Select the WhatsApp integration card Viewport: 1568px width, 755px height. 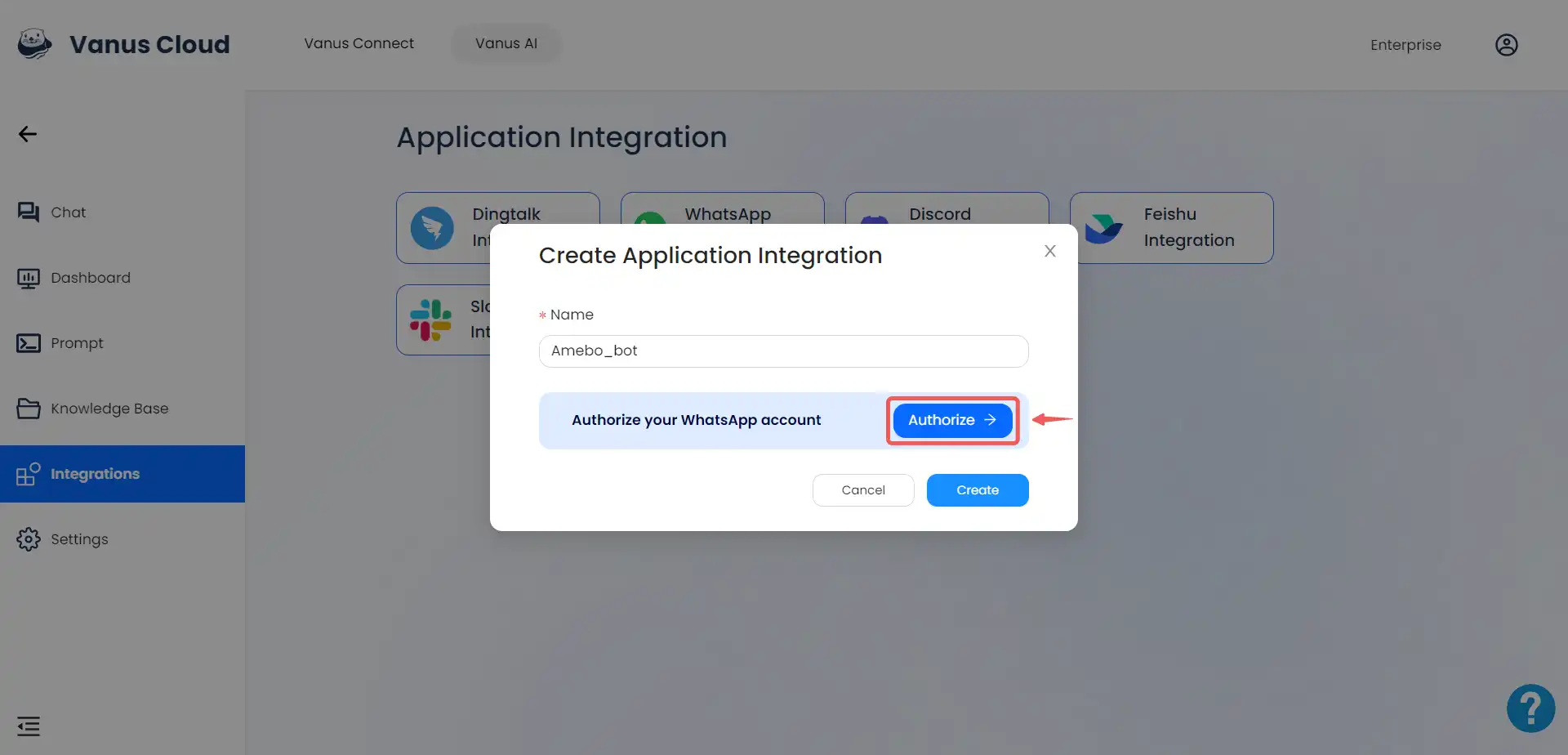coord(723,208)
